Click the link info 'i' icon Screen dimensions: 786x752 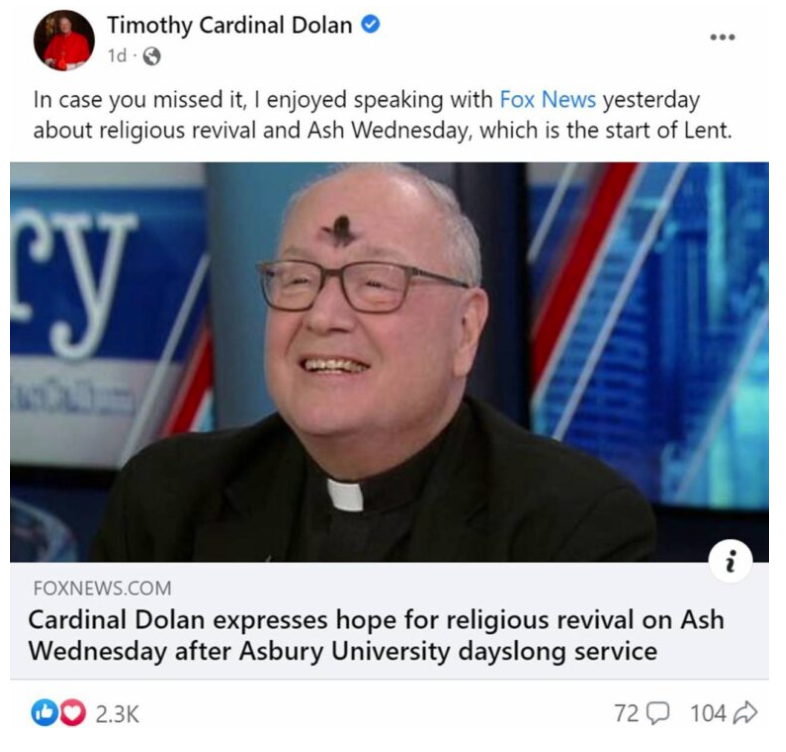pos(730,561)
